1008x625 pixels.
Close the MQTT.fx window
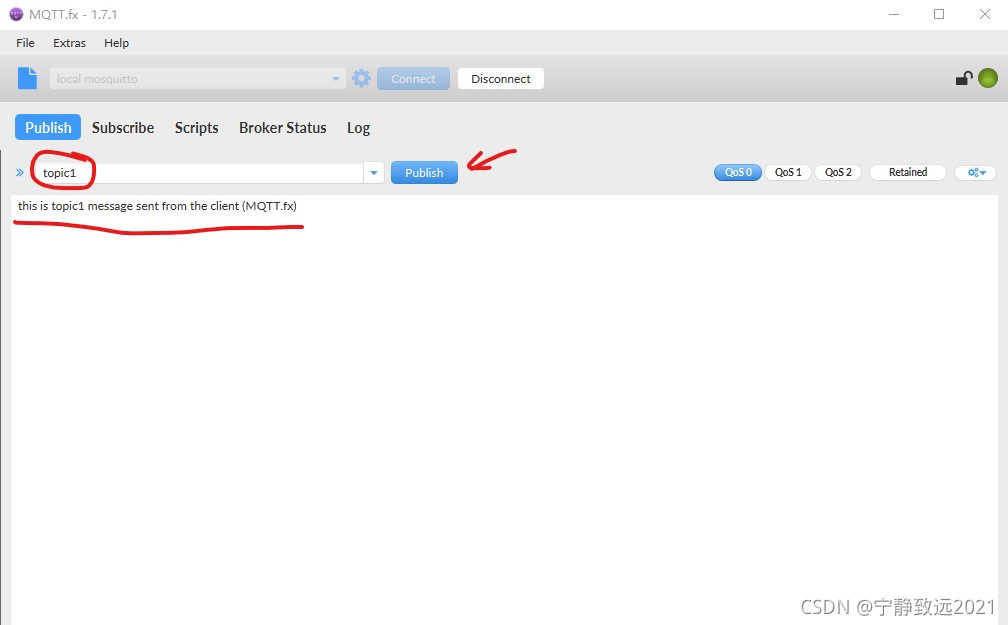[985, 14]
